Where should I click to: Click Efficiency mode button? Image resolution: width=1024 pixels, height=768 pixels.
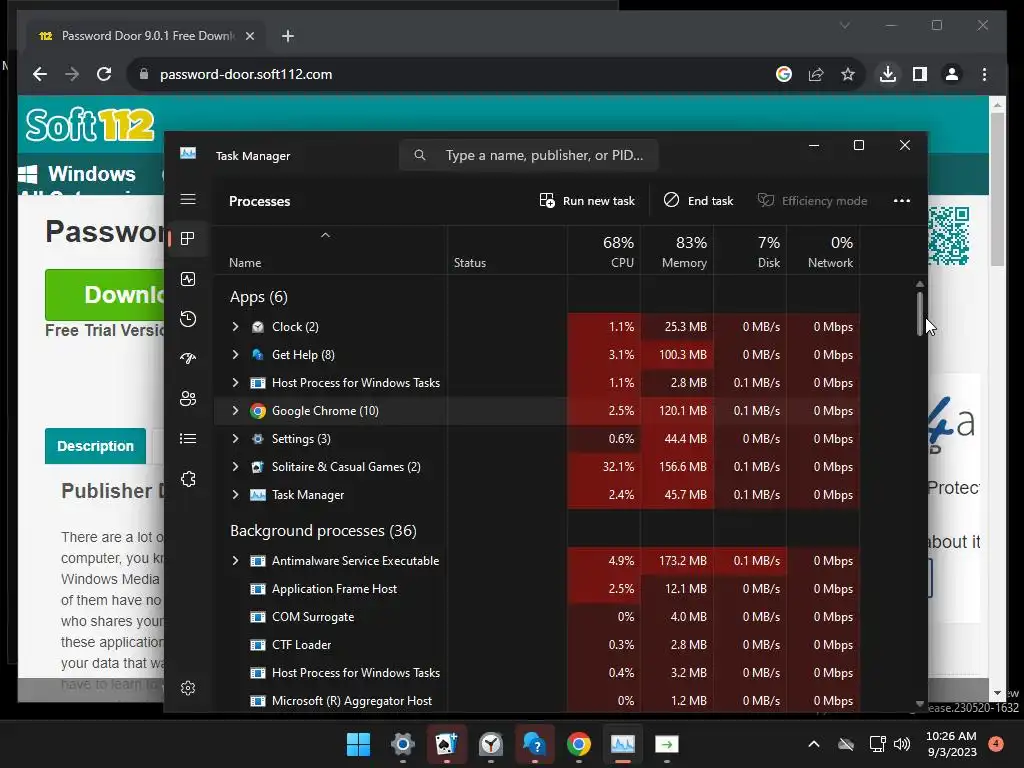pos(812,201)
